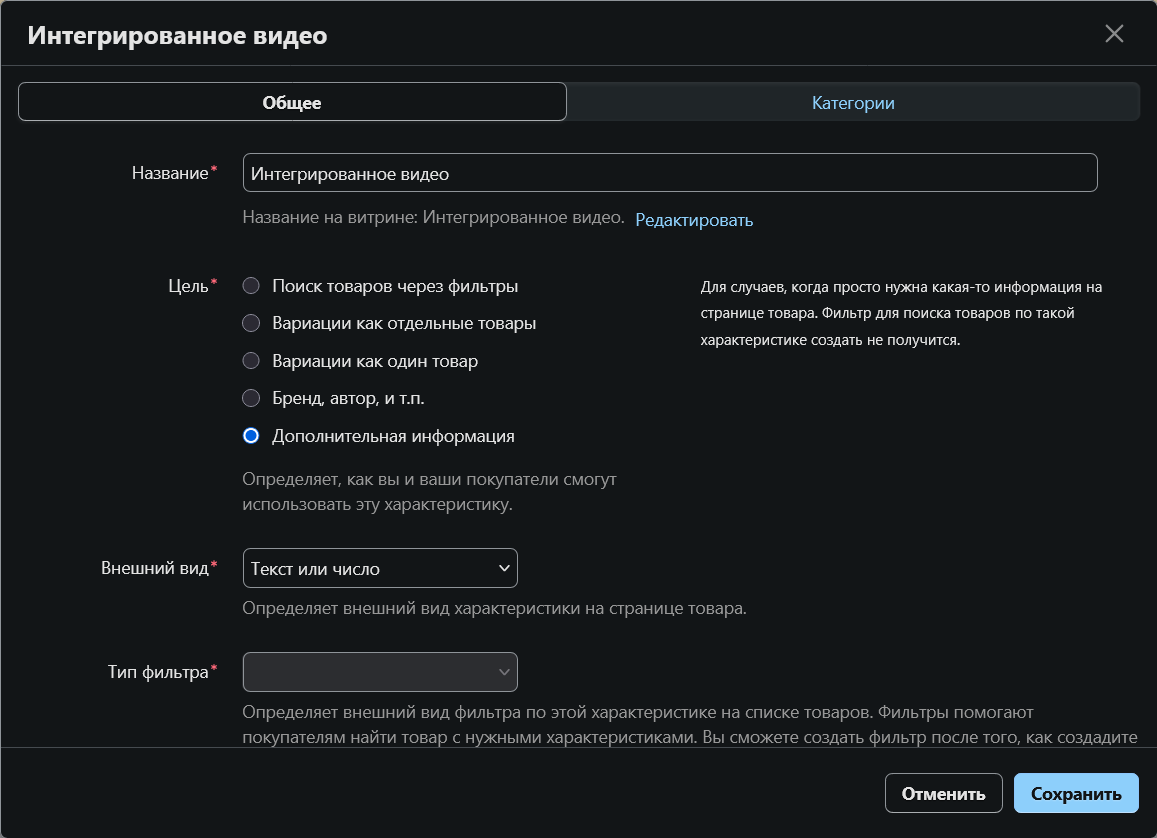Click the dialog title Интегрированное видео
The height and width of the screenshot is (838, 1157).
177,36
